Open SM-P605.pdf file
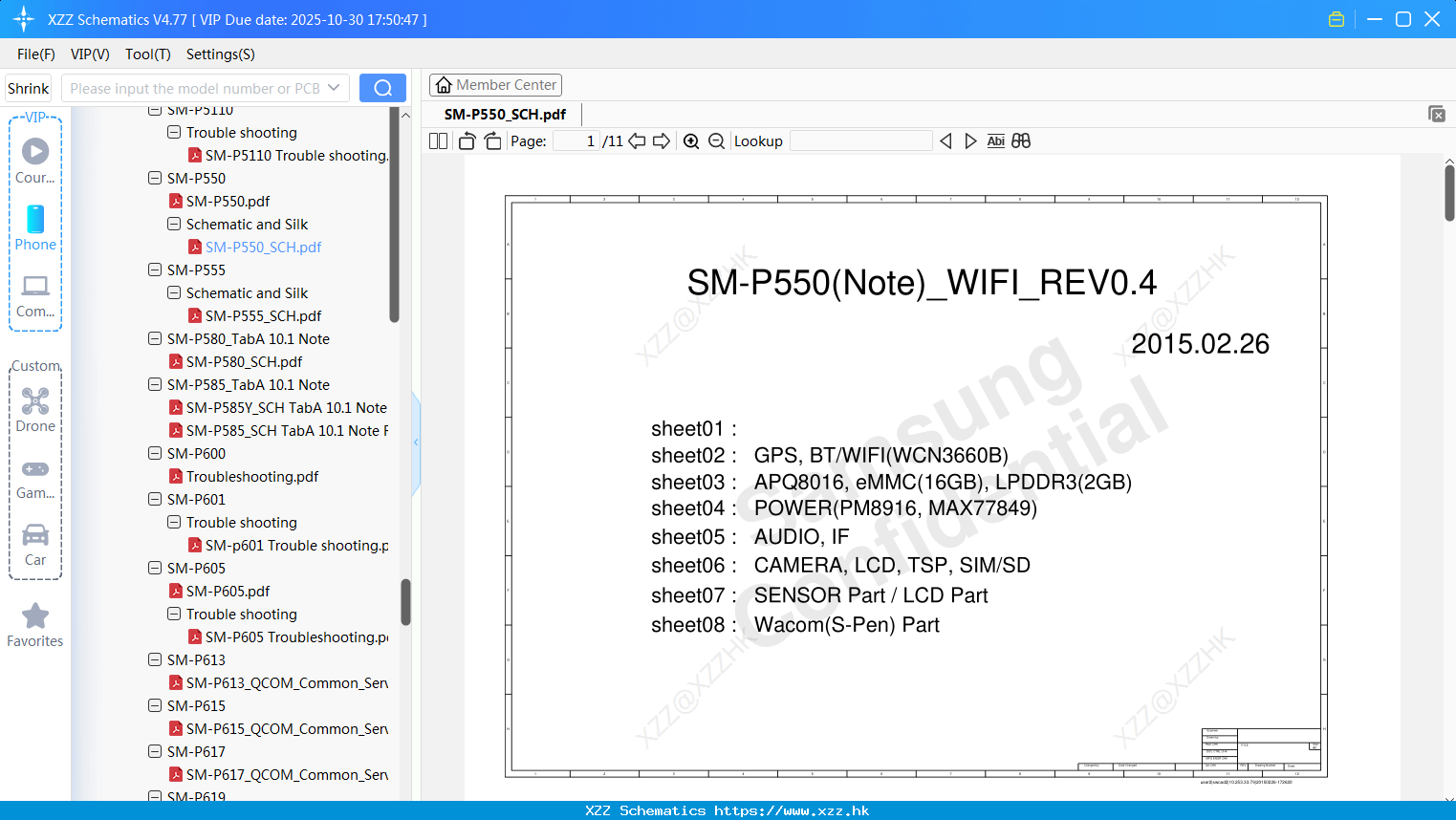 pos(228,591)
